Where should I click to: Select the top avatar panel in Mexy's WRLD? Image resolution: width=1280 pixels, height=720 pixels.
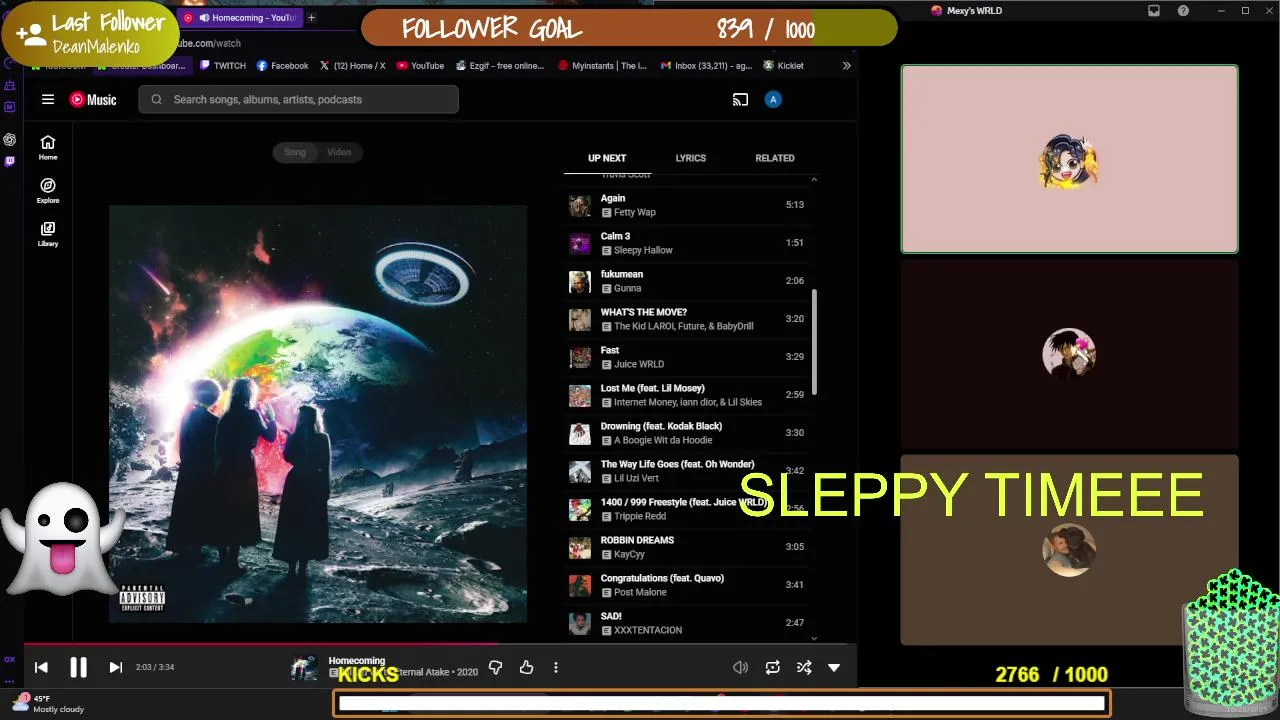point(1069,159)
